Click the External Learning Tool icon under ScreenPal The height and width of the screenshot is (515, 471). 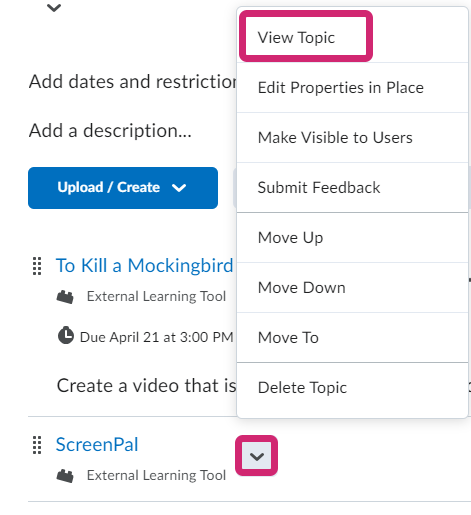tap(65, 476)
